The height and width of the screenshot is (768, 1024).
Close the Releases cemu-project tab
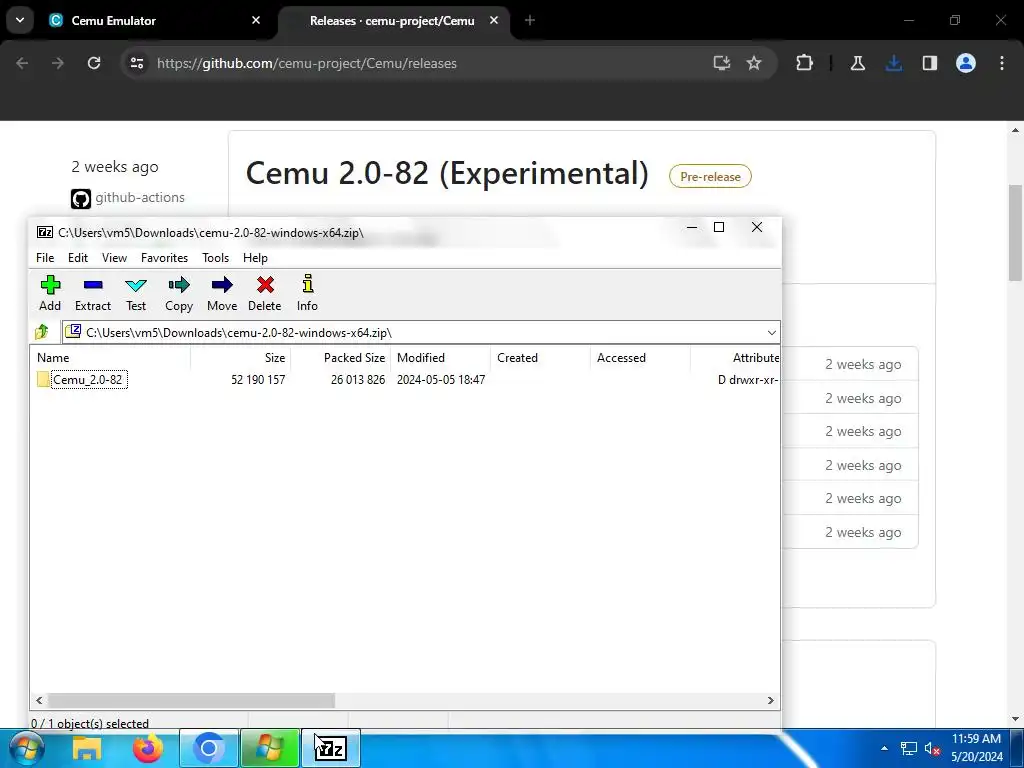494,20
